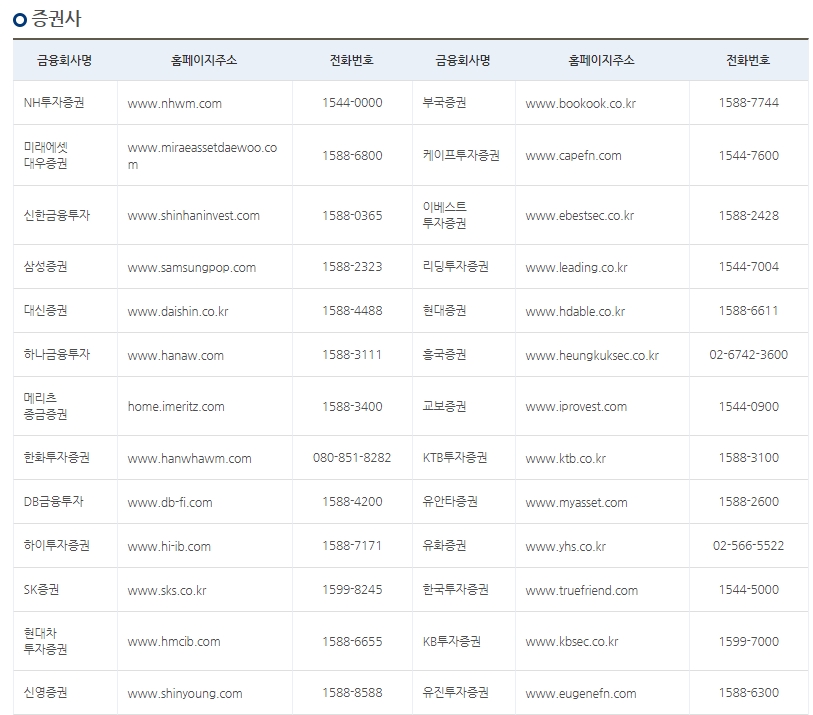813x715 pixels.
Task: Click www.db-fi.com address
Action: 170,503
